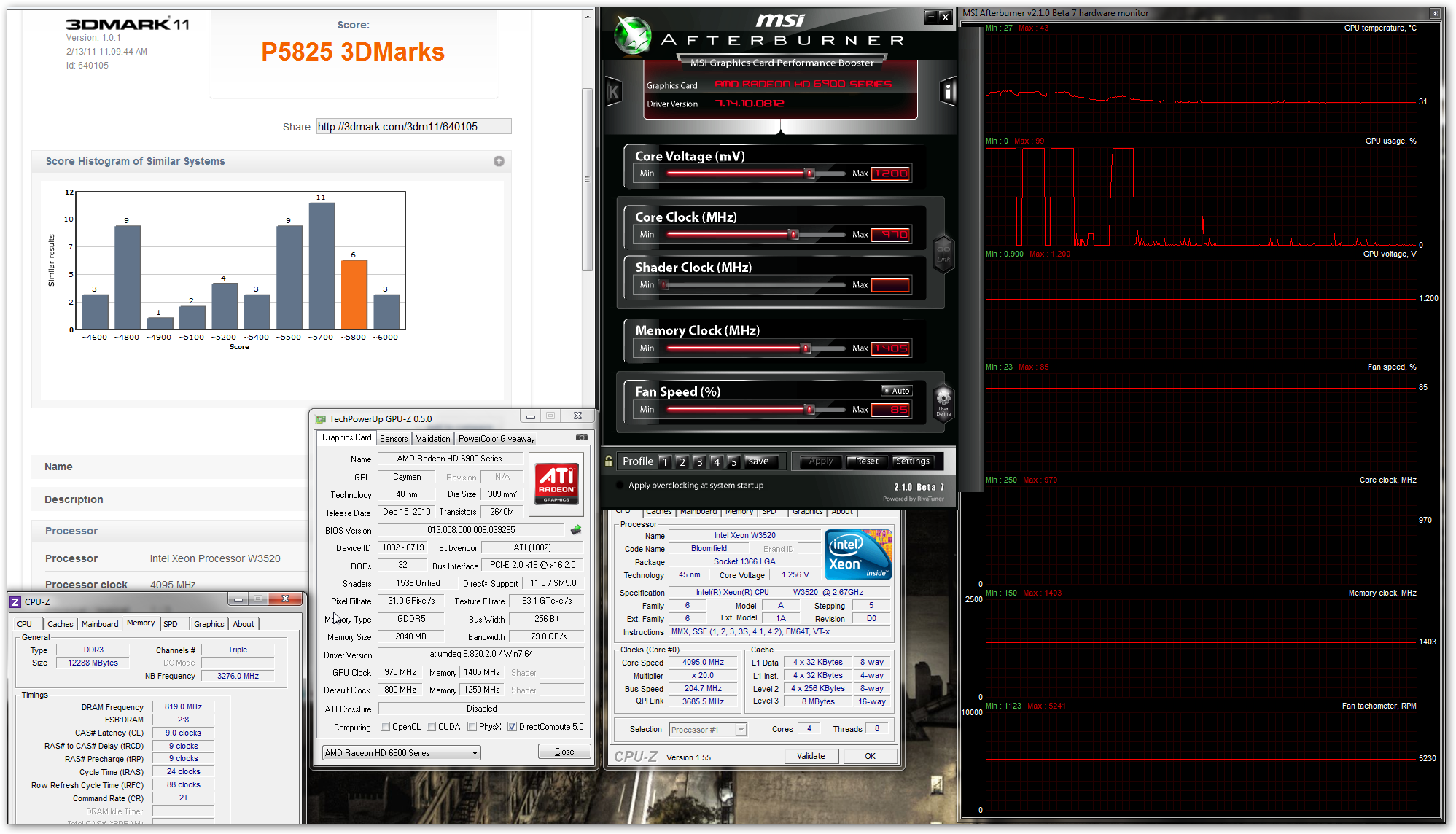Image resolution: width=1456 pixels, height=834 pixels.
Task: Click the Shader Clock slider handle
Action: (x=664, y=285)
